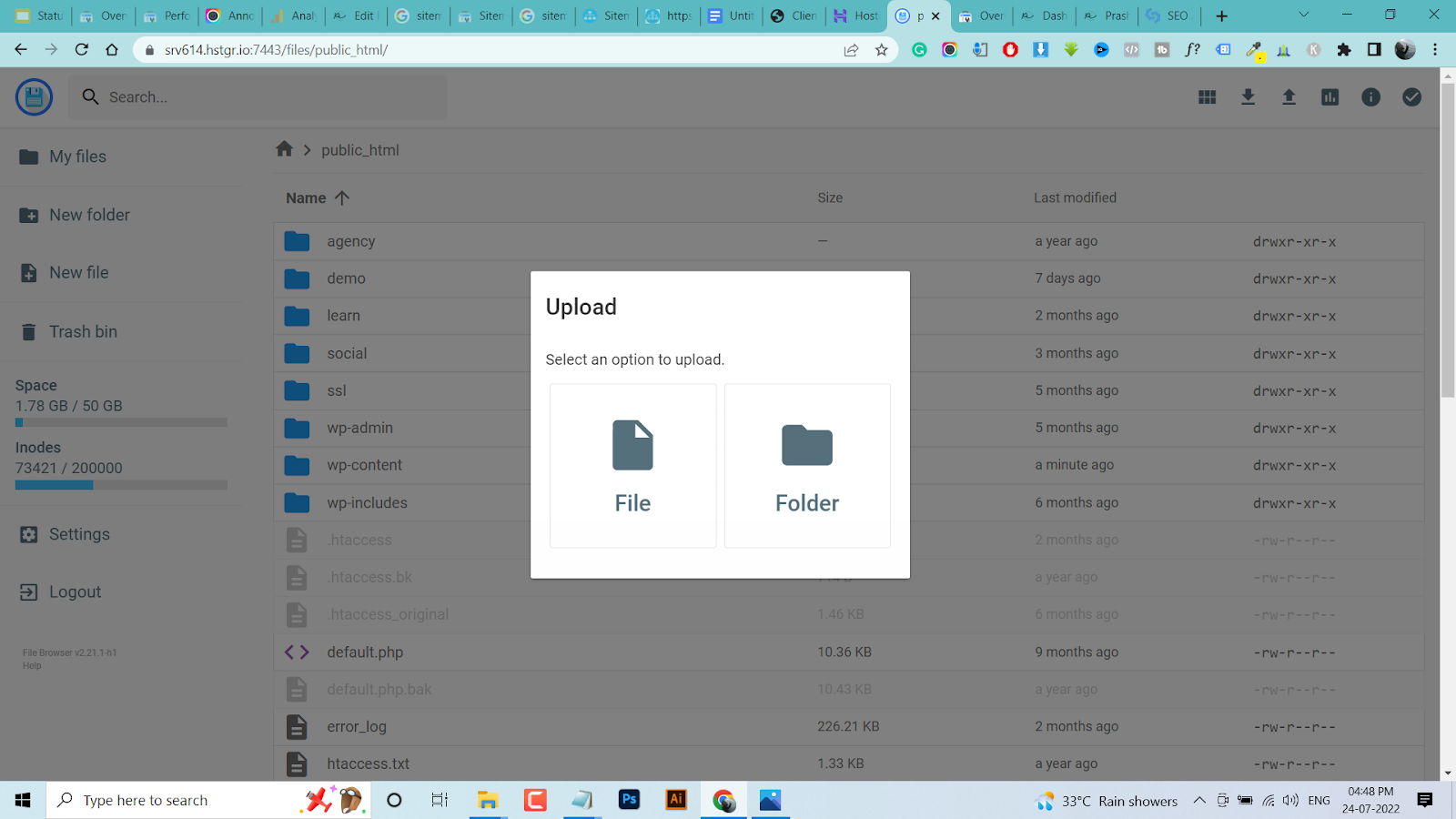This screenshot has height=819, width=1456.
Task: Select the default.php.bak file row
Action: tap(849, 689)
